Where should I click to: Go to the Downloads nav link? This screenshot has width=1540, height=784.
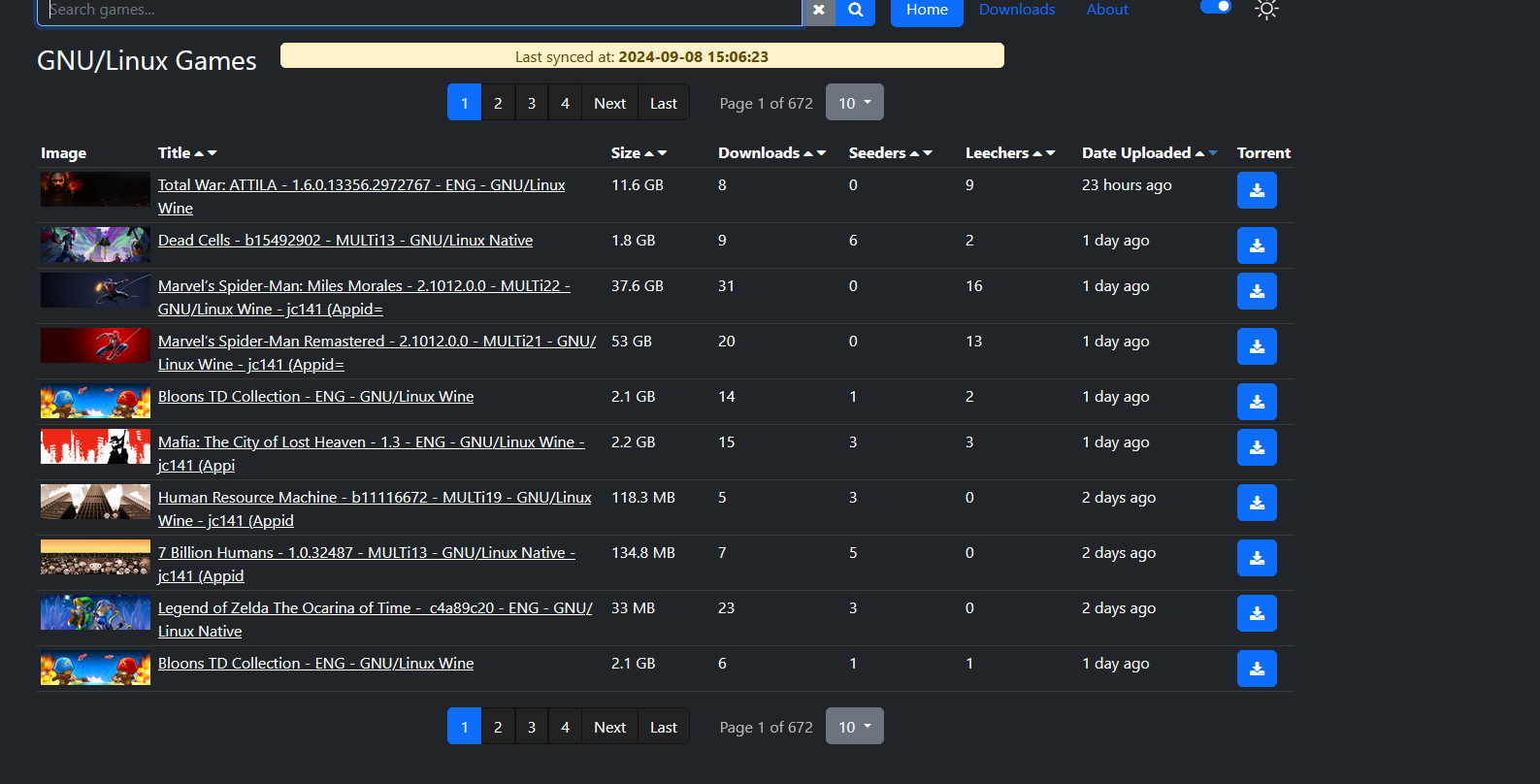(x=1017, y=10)
